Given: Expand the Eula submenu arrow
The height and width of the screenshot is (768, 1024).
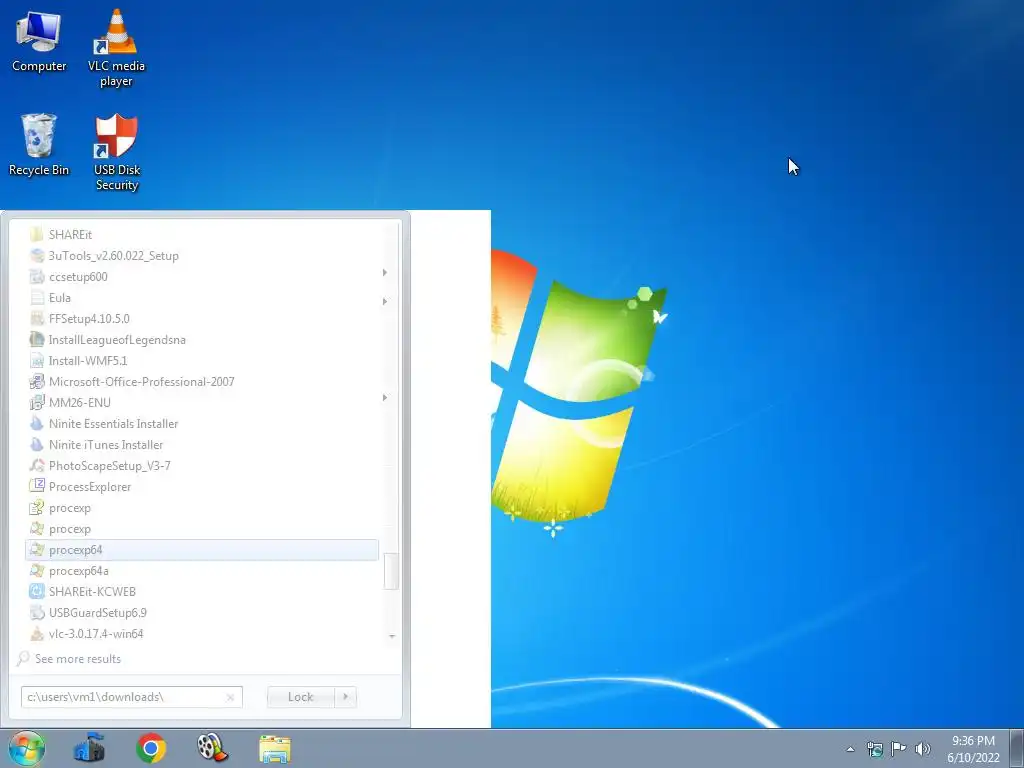Looking at the screenshot, I should pos(385,301).
